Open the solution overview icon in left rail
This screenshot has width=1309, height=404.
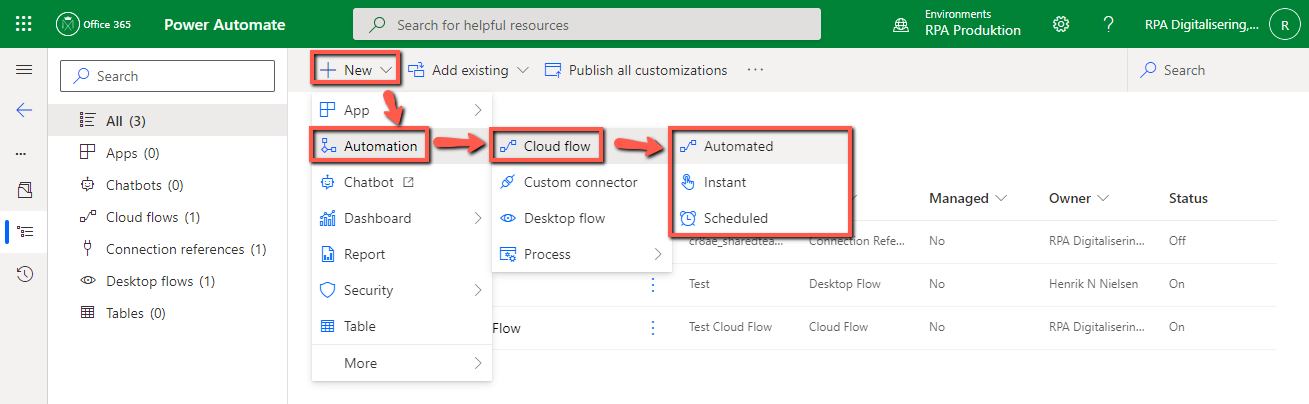tap(25, 190)
